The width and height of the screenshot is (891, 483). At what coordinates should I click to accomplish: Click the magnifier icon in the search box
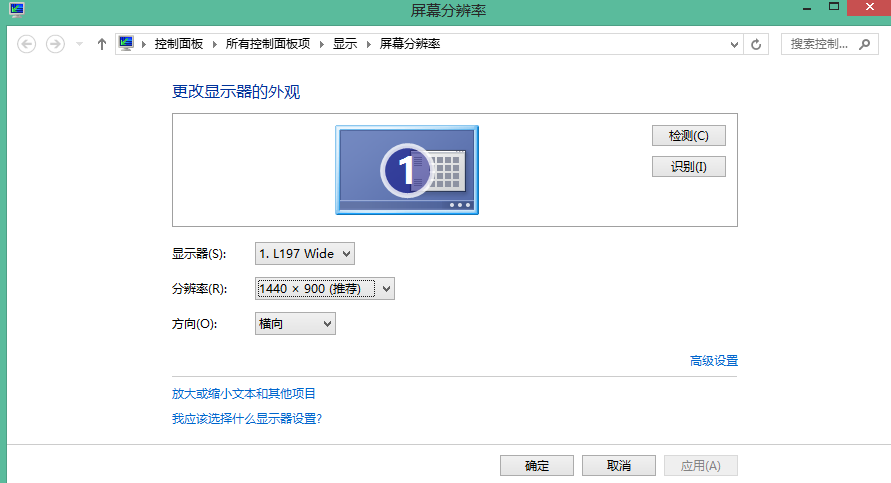coord(866,44)
